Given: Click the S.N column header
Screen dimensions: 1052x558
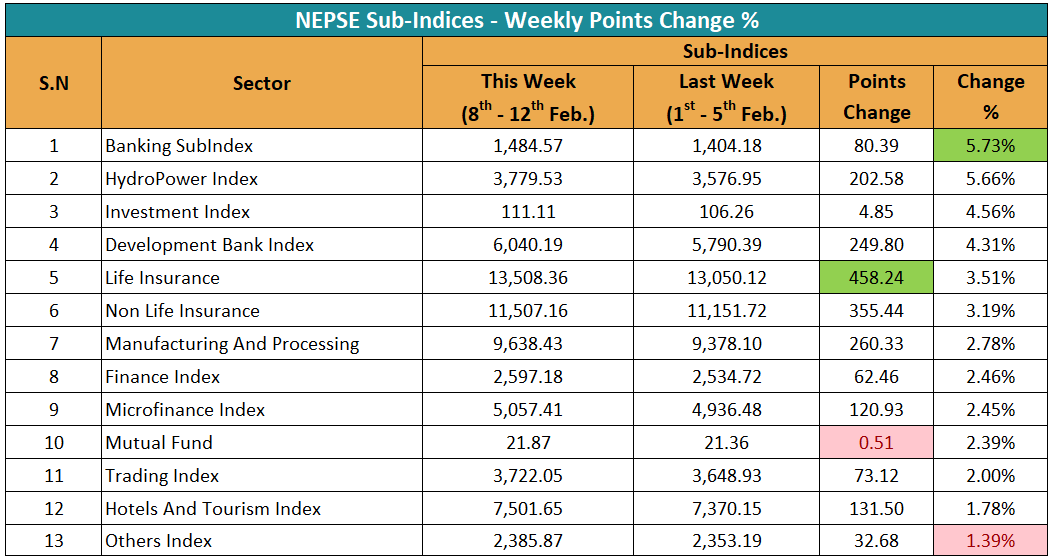Looking at the screenshot, I should click(54, 84).
